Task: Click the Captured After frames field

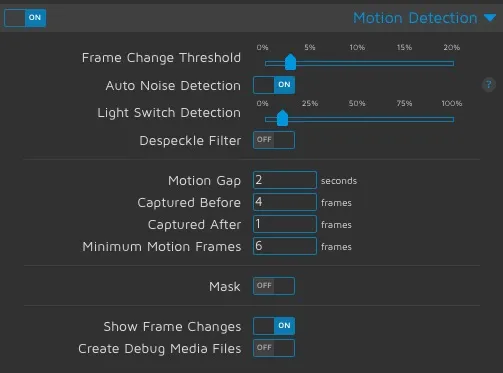Action: pos(285,224)
